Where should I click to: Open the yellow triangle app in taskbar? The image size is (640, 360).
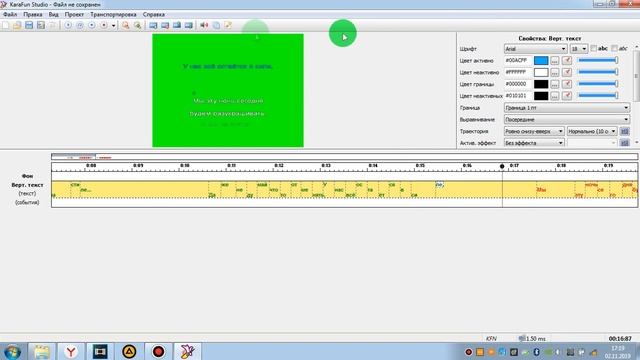pos(129,351)
